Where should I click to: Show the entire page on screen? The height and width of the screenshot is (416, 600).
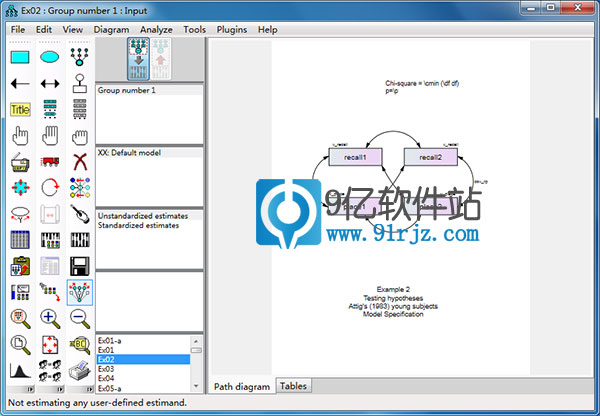[x=20, y=344]
